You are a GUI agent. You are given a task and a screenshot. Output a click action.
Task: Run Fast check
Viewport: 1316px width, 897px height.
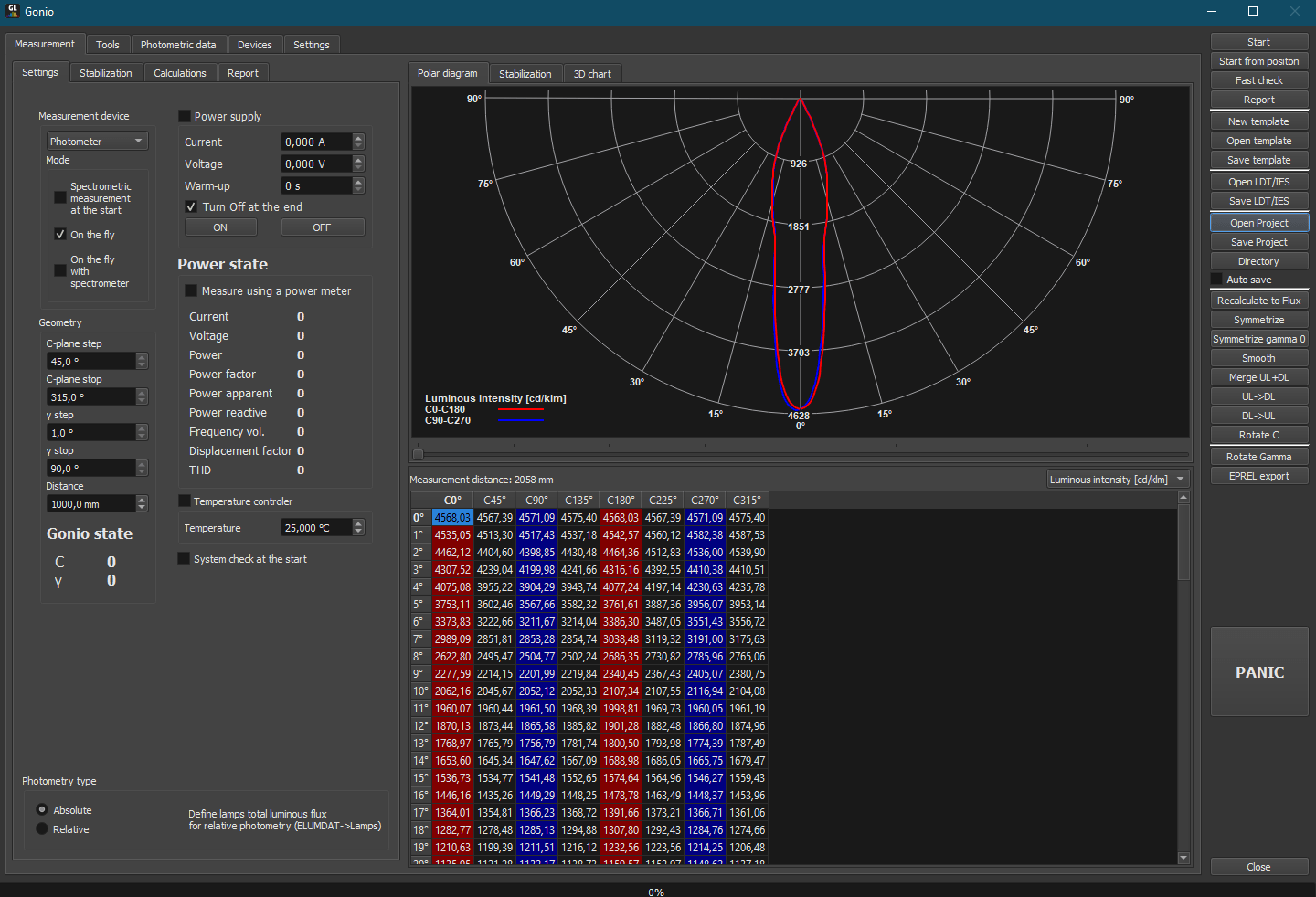pyautogui.click(x=1259, y=80)
